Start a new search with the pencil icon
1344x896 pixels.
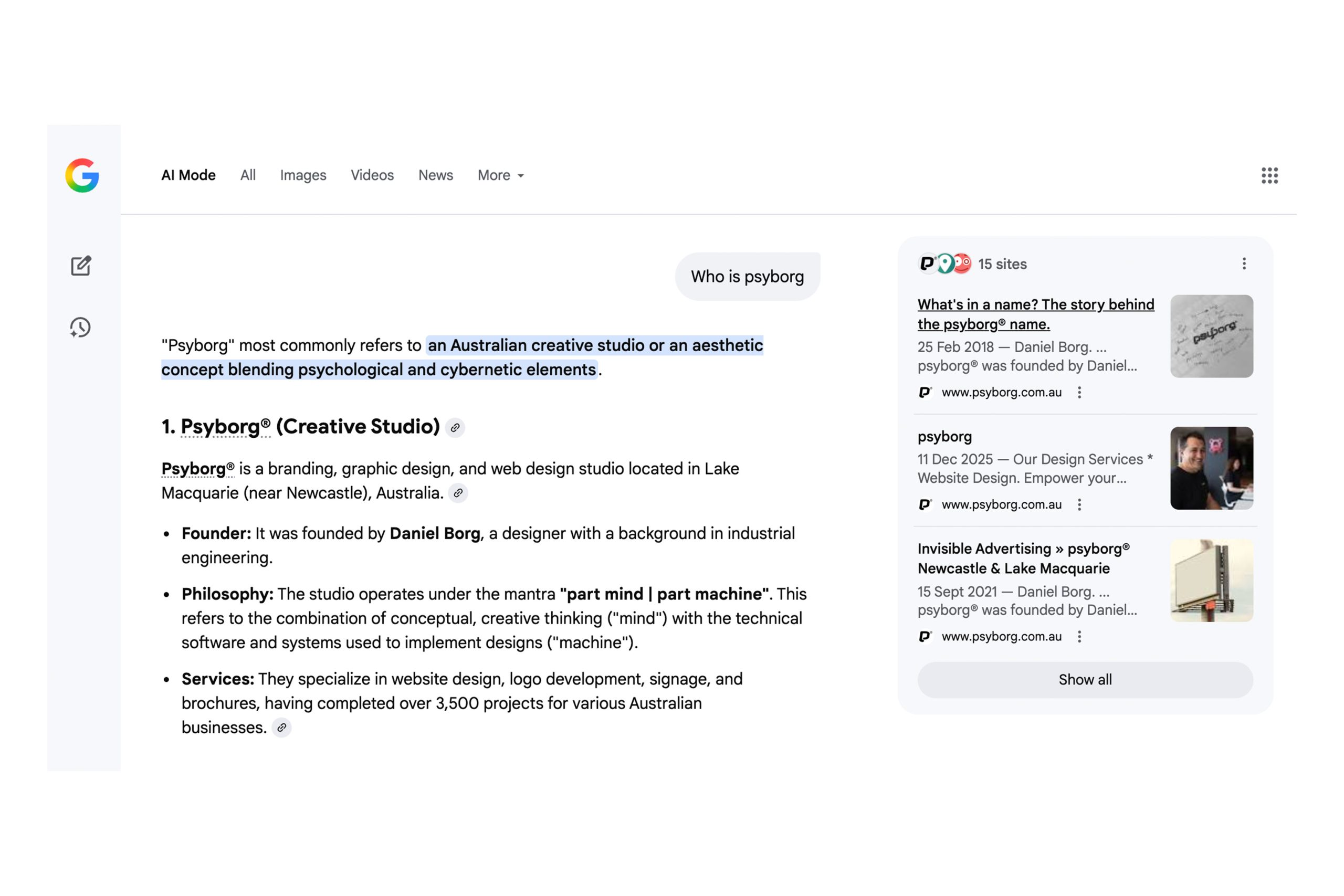(80, 266)
